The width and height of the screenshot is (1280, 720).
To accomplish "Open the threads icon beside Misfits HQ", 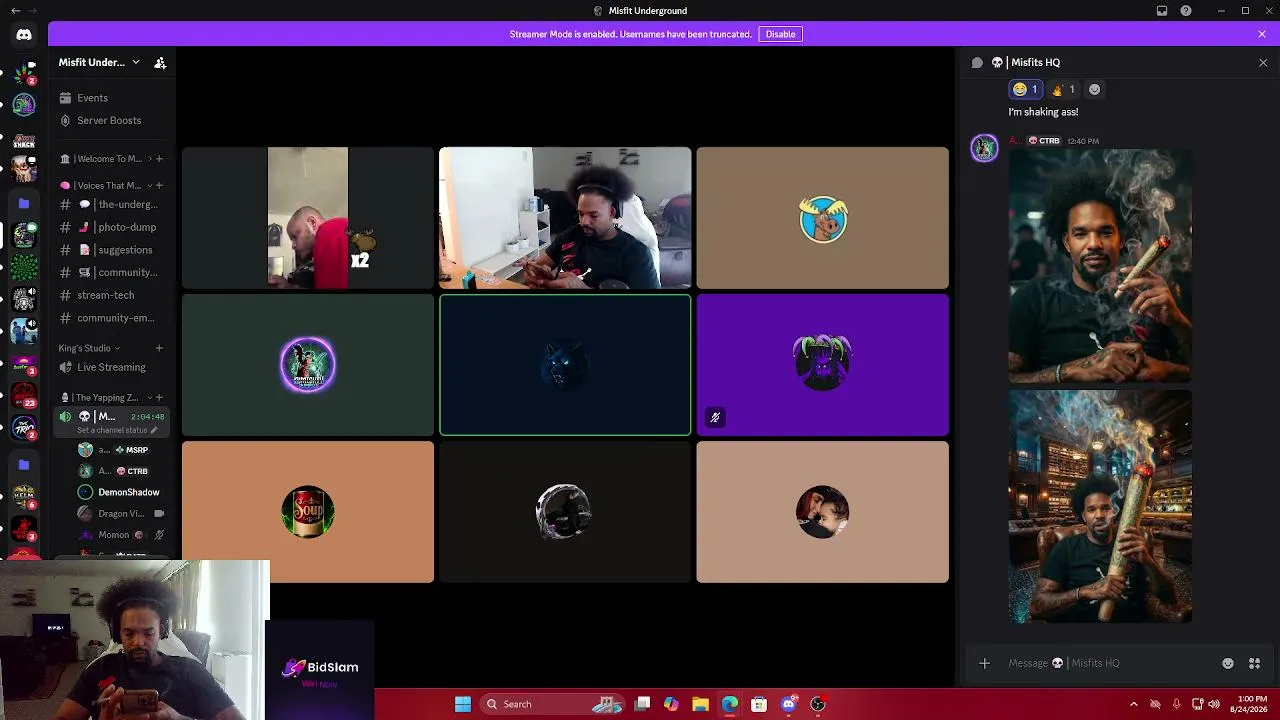I will tap(977, 62).
